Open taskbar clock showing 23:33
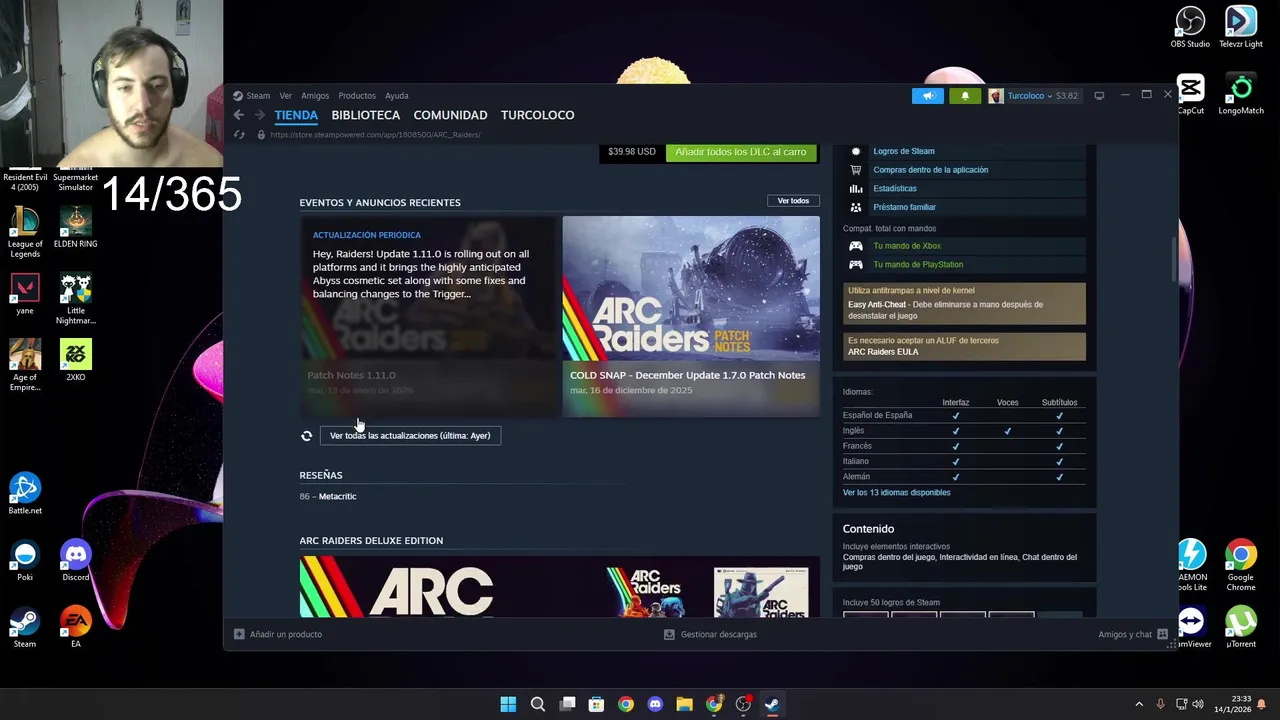The height and width of the screenshot is (720, 1280). coord(1232,704)
